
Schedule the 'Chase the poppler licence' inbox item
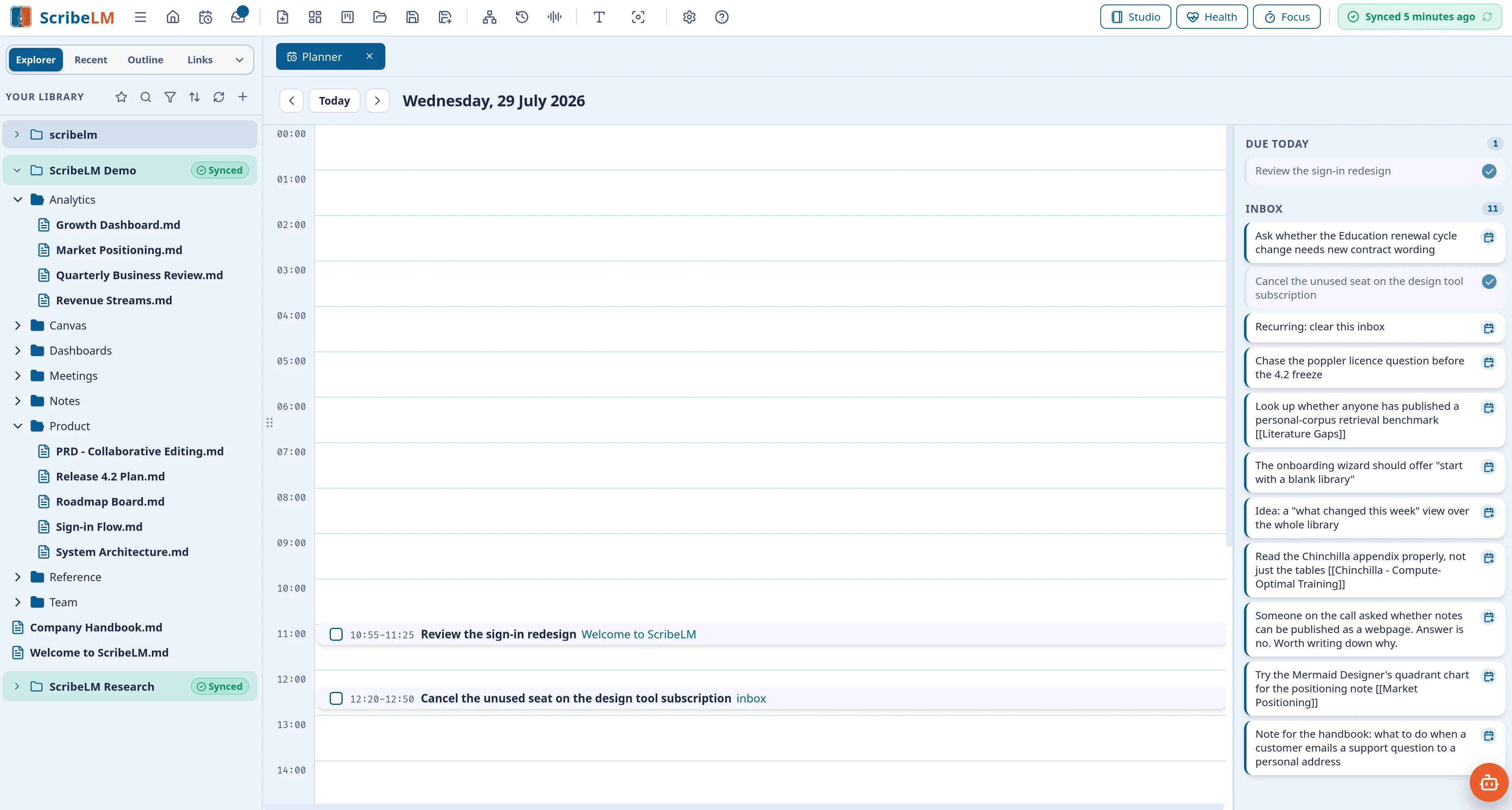1488,362
